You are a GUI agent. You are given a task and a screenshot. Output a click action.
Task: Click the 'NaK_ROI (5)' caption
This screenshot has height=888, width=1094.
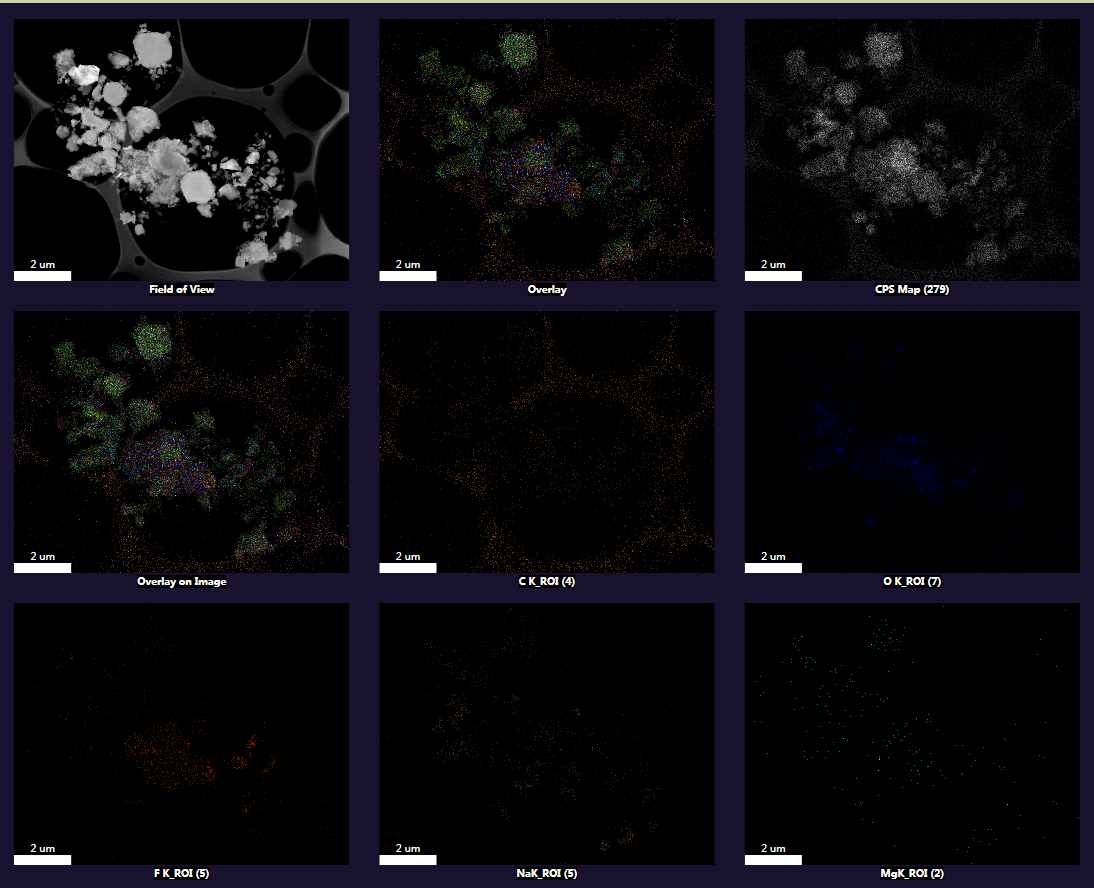coord(547,873)
